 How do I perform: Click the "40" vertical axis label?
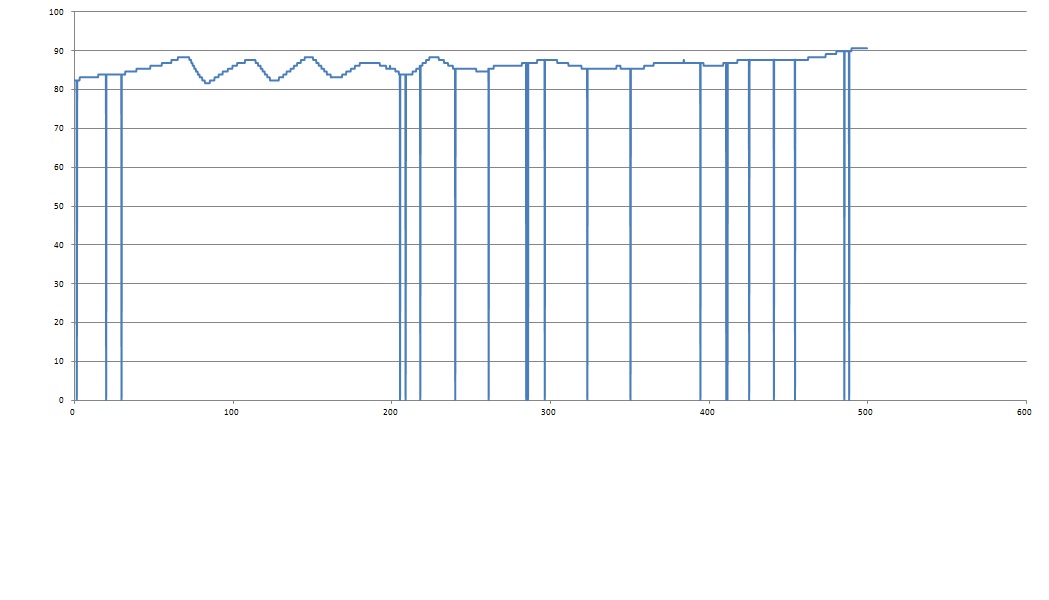tap(57, 245)
